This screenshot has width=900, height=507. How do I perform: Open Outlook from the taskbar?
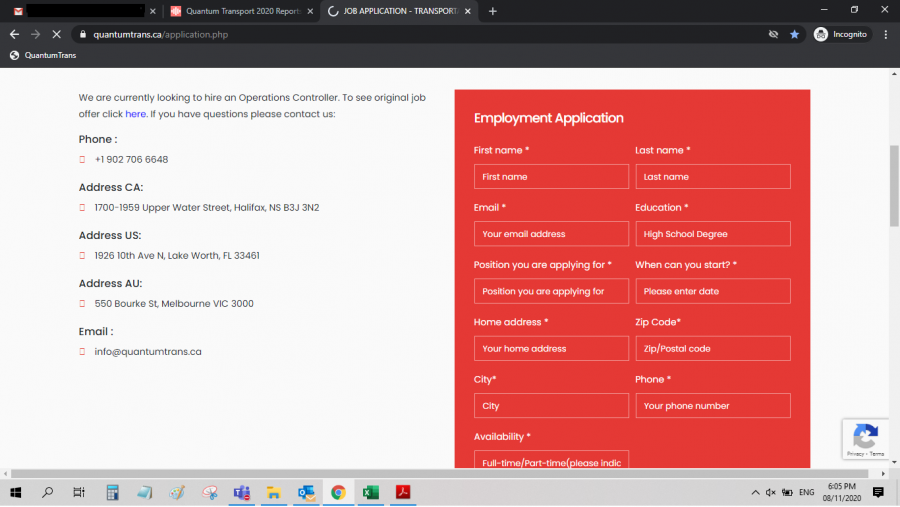click(306, 492)
